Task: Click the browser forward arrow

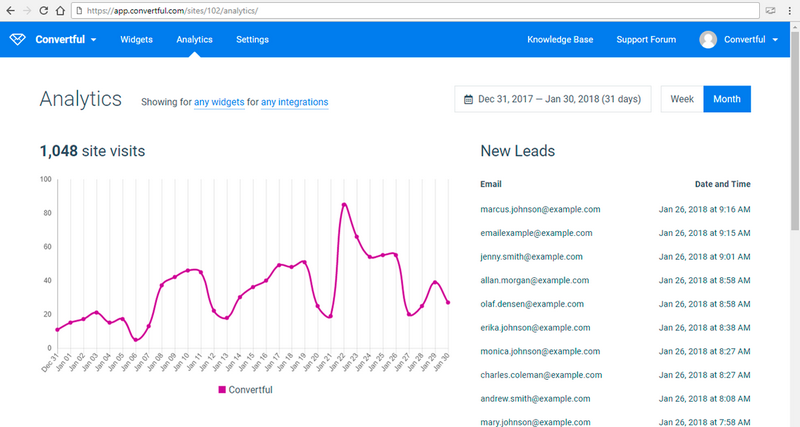Action: coord(27,11)
